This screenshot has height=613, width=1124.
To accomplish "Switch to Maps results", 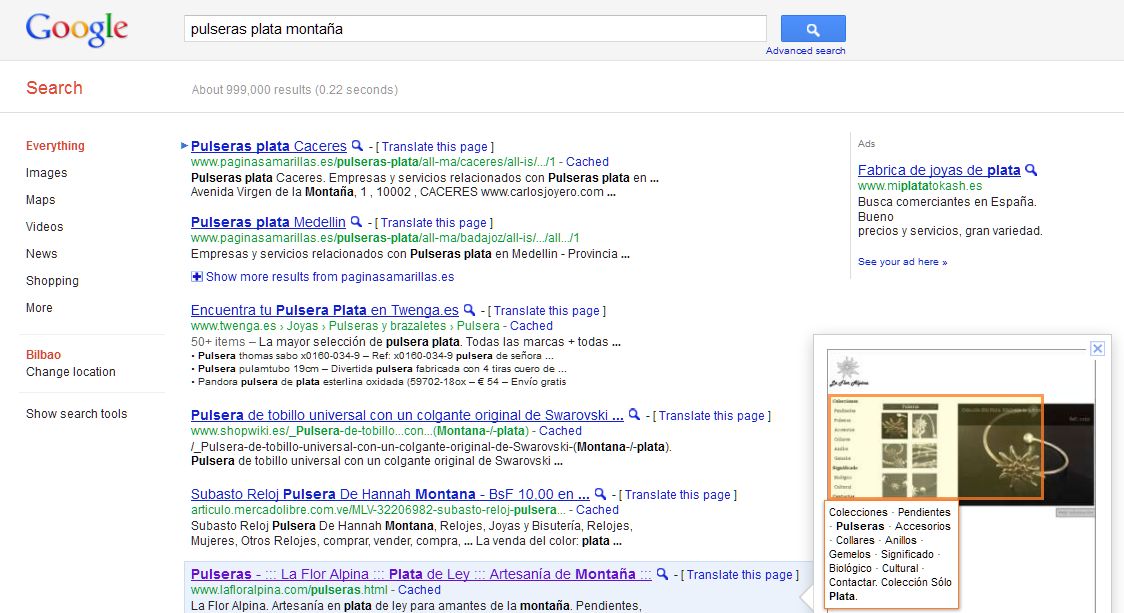I will 40,200.
